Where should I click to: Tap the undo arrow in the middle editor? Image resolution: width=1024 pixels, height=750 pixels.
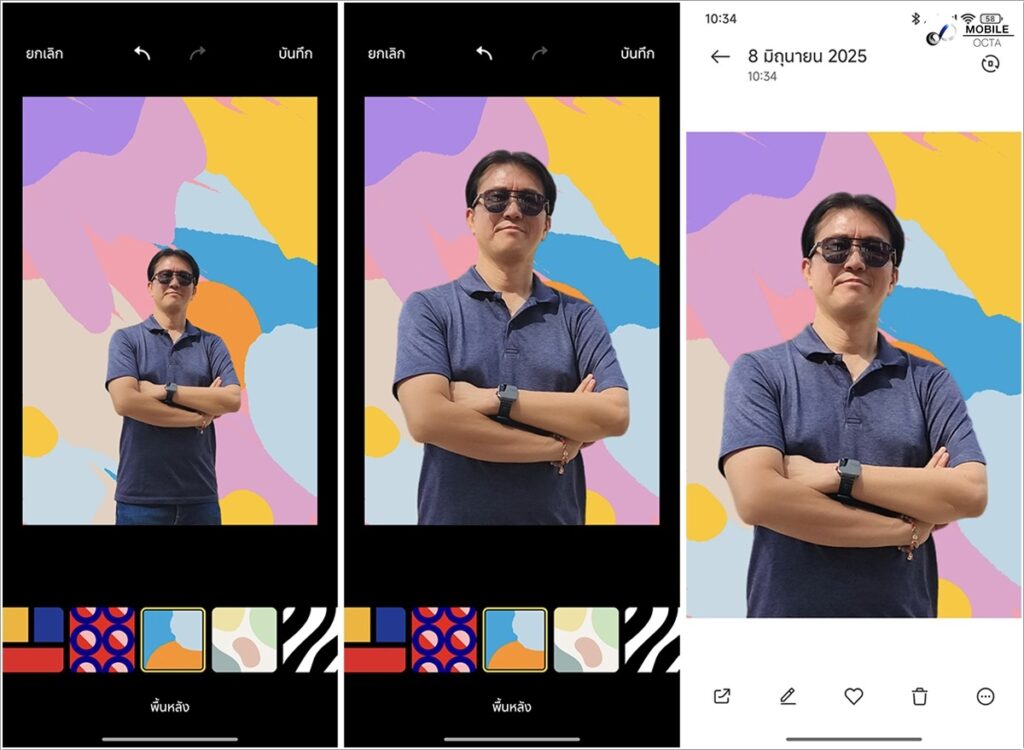[x=484, y=53]
